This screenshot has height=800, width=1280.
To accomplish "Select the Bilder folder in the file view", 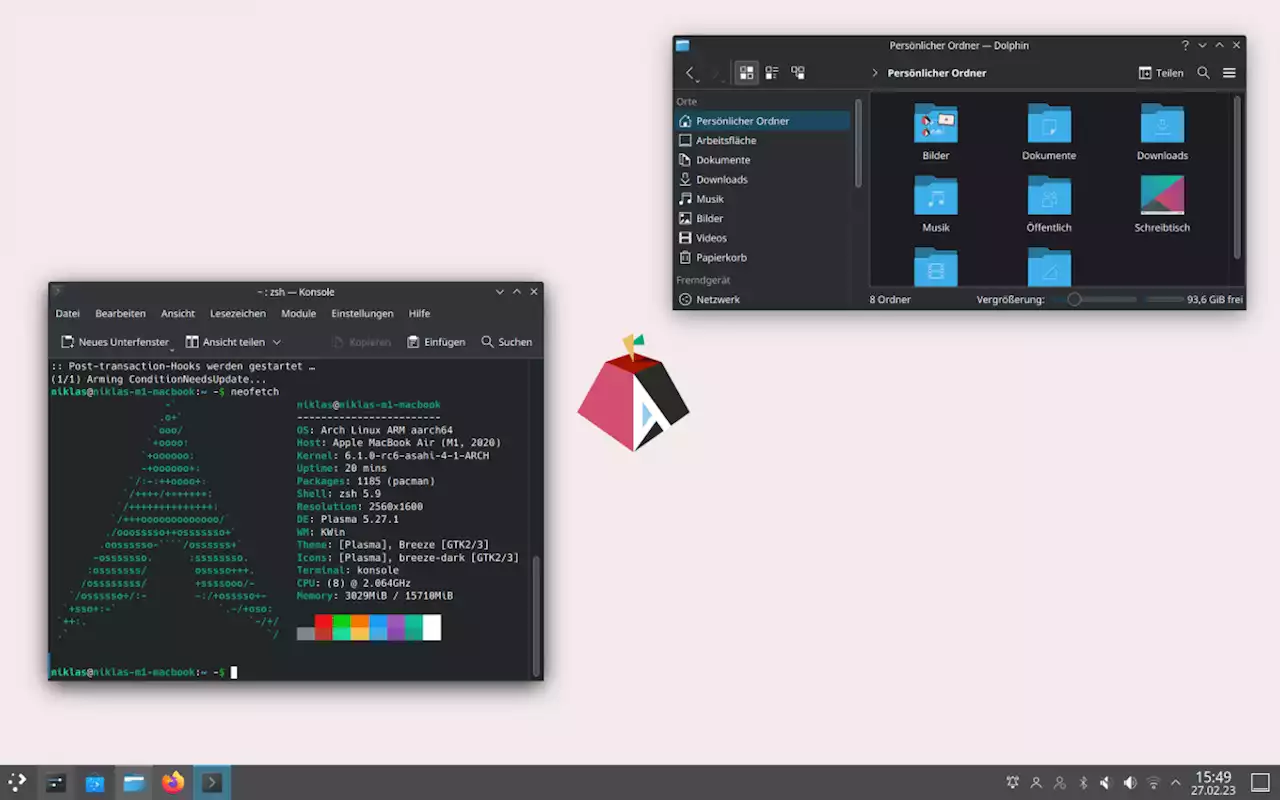I will tap(936, 132).
